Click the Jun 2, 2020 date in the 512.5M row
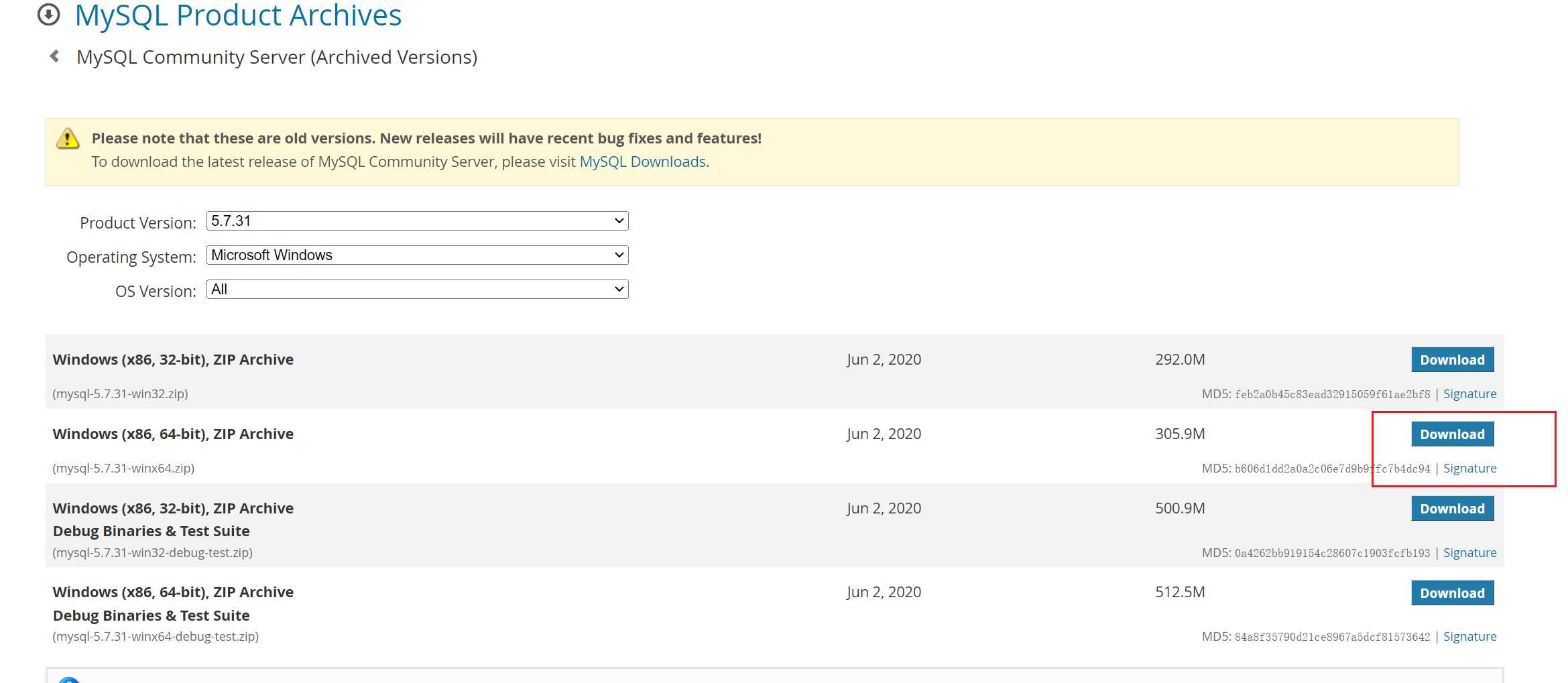 (x=884, y=592)
